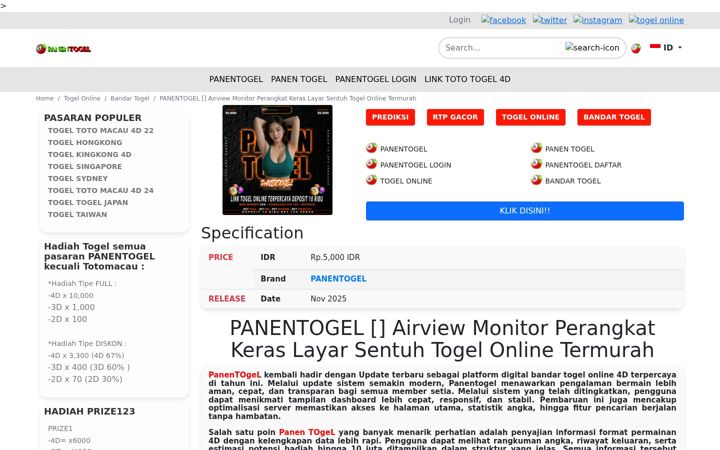Click the red PREDIKSI button
The width and height of the screenshot is (720, 450).
click(x=390, y=117)
